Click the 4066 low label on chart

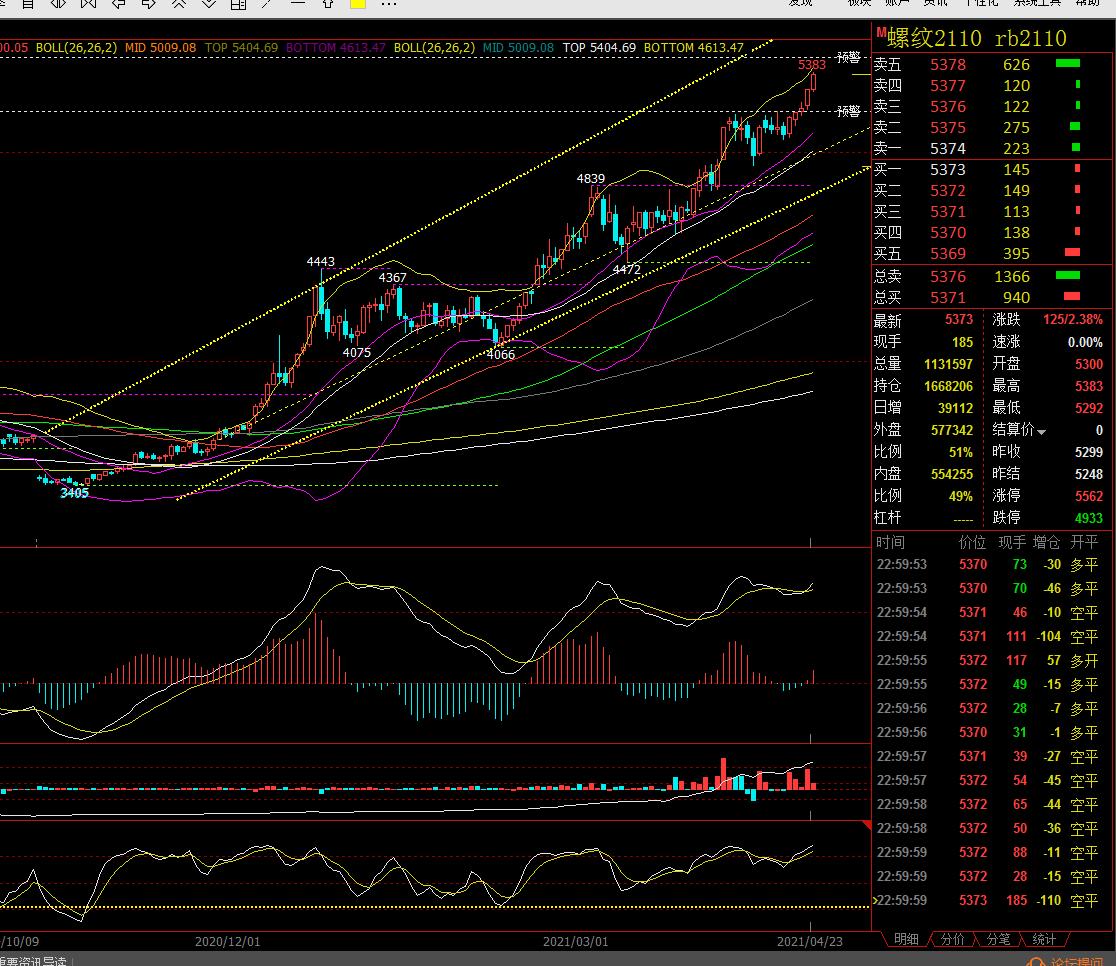point(500,355)
